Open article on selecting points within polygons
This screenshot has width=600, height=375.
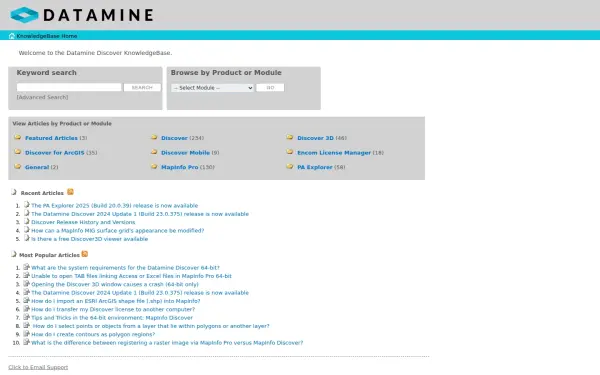151,326
